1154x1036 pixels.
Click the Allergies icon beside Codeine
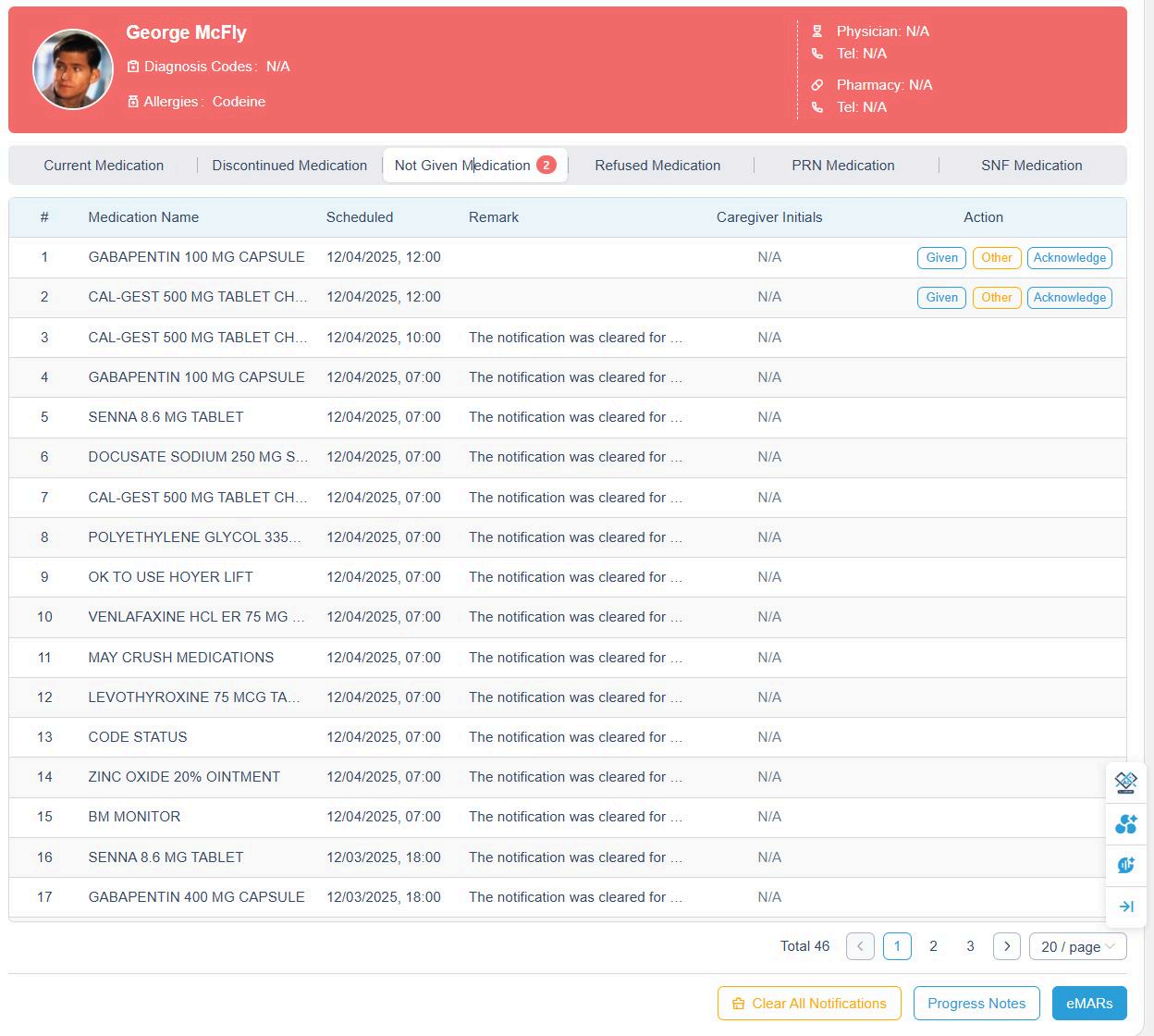(x=133, y=102)
